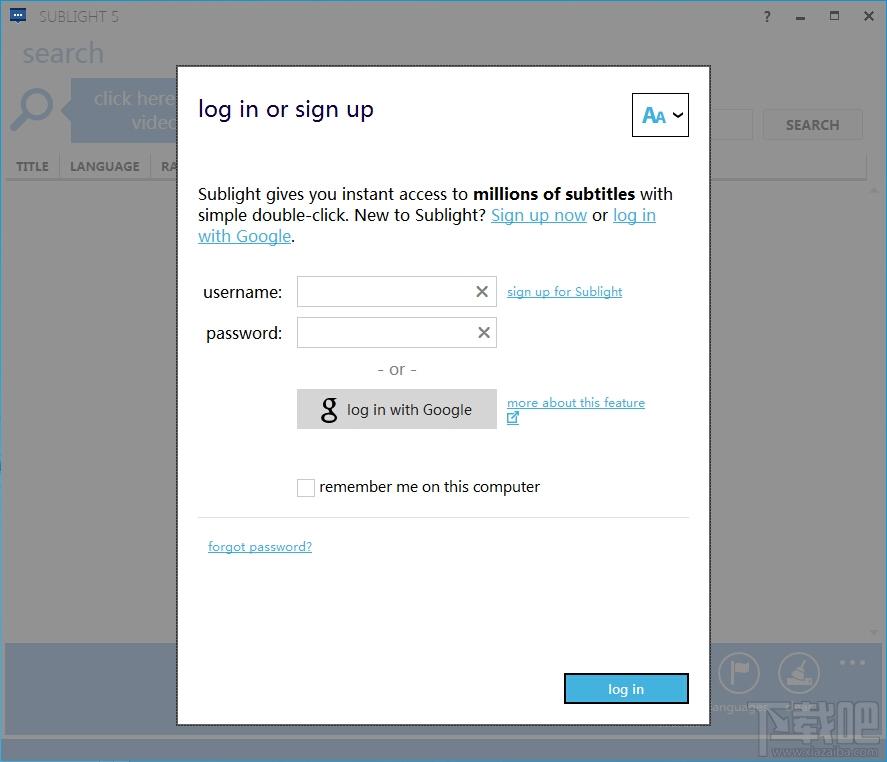The height and width of the screenshot is (762, 887).
Task: Click the SEARCH button in main window
Action: (x=812, y=125)
